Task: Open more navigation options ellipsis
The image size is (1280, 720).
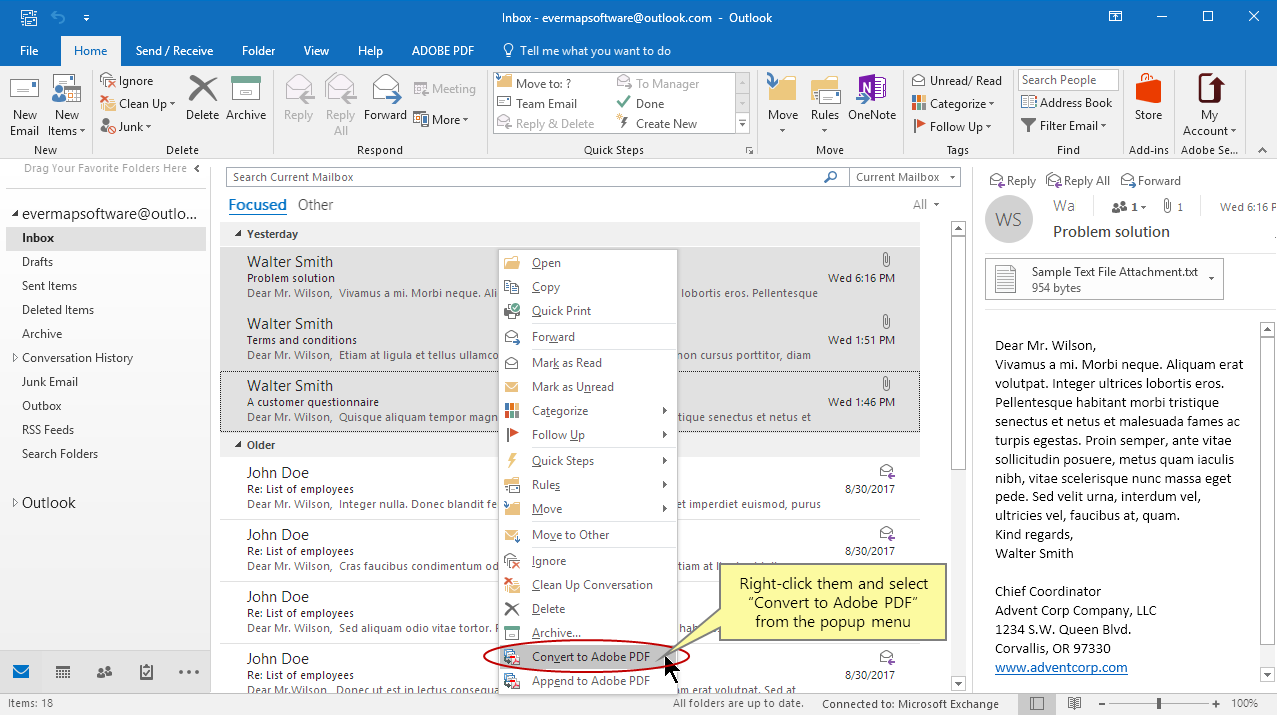Action: tap(189, 672)
